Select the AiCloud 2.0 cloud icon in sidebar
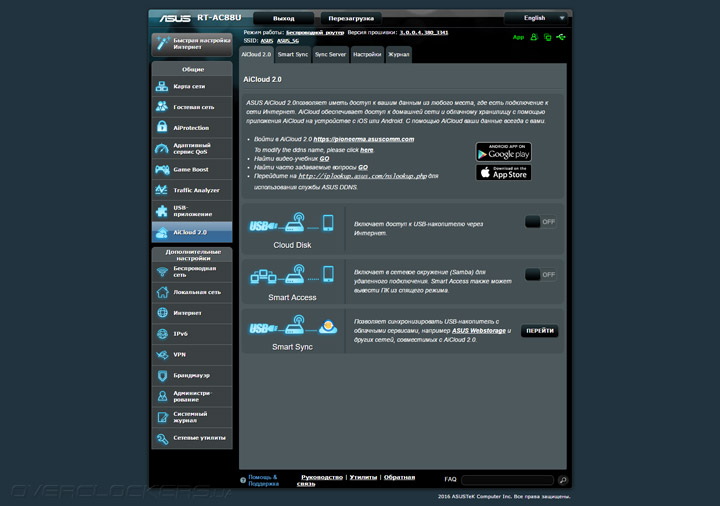This screenshot has height=506, width=720. point(162,232)
